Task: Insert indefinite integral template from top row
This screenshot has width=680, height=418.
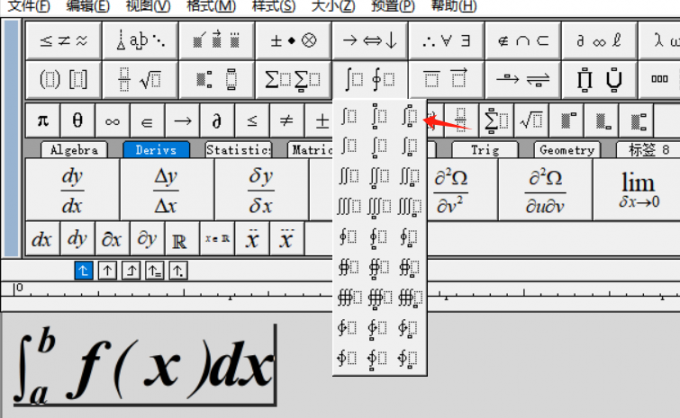Action: pyautogui.click(x=349, y=116)
